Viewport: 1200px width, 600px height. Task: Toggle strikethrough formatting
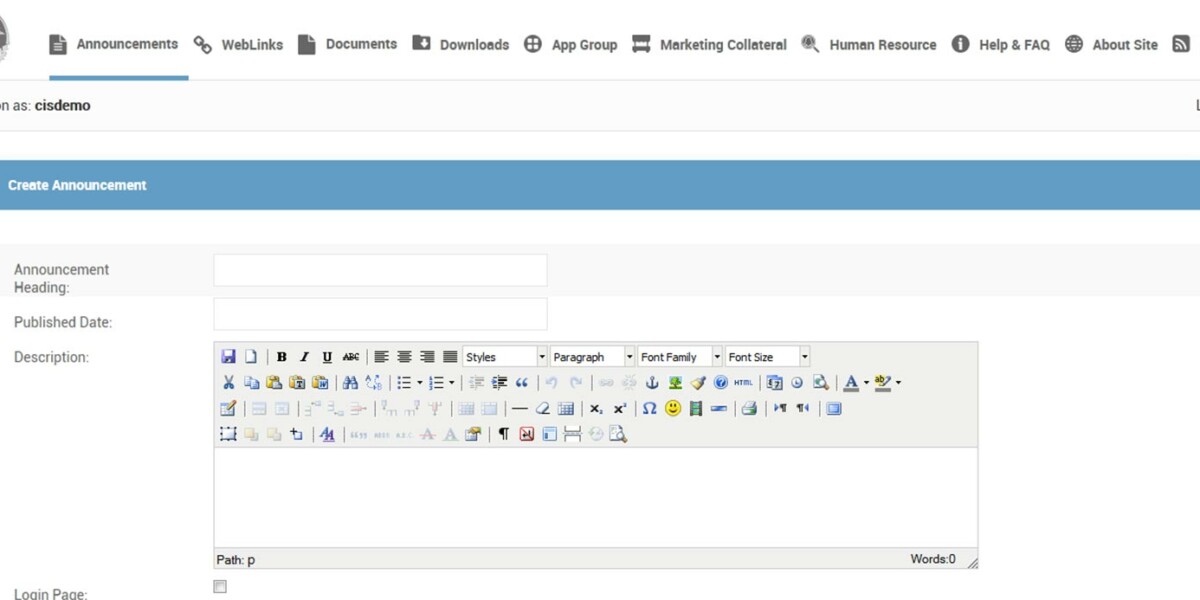pos(350,356)
